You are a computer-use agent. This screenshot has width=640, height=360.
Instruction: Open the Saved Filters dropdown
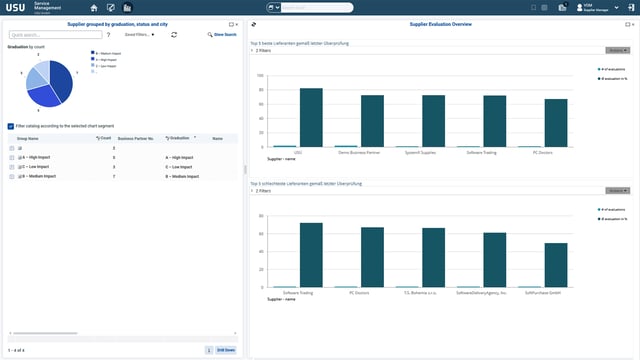(x=139, y=35)
